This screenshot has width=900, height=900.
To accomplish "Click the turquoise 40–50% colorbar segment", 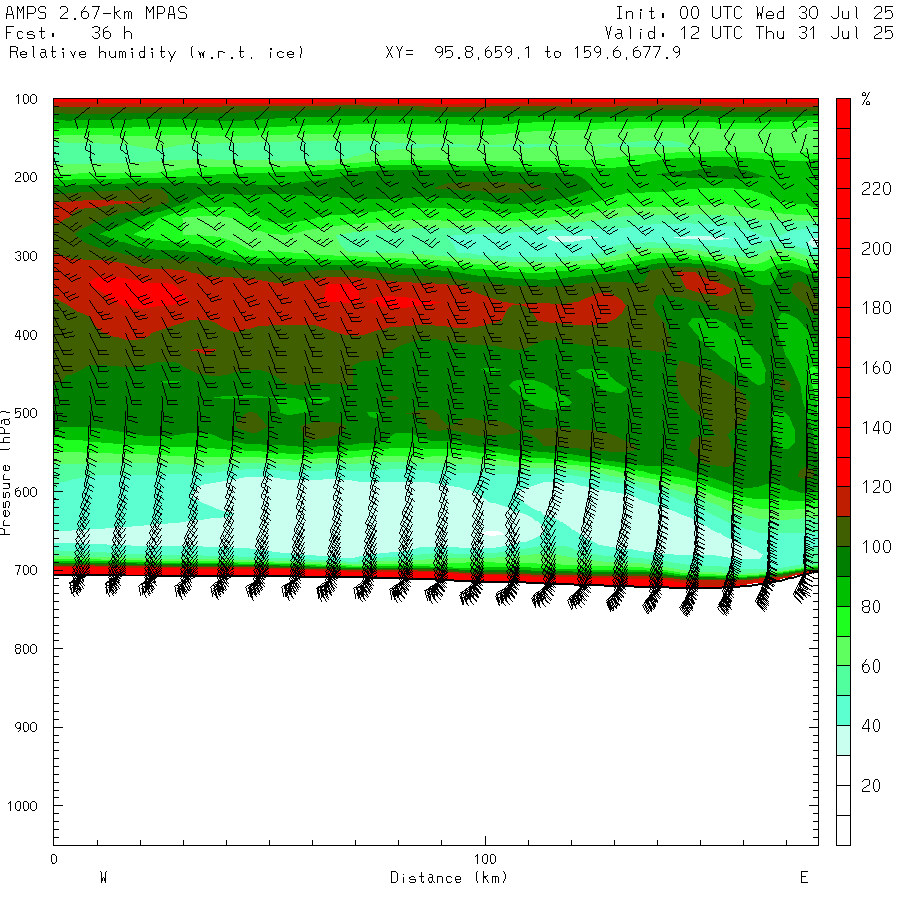I will pyautogui.click(x=843, y=711).
